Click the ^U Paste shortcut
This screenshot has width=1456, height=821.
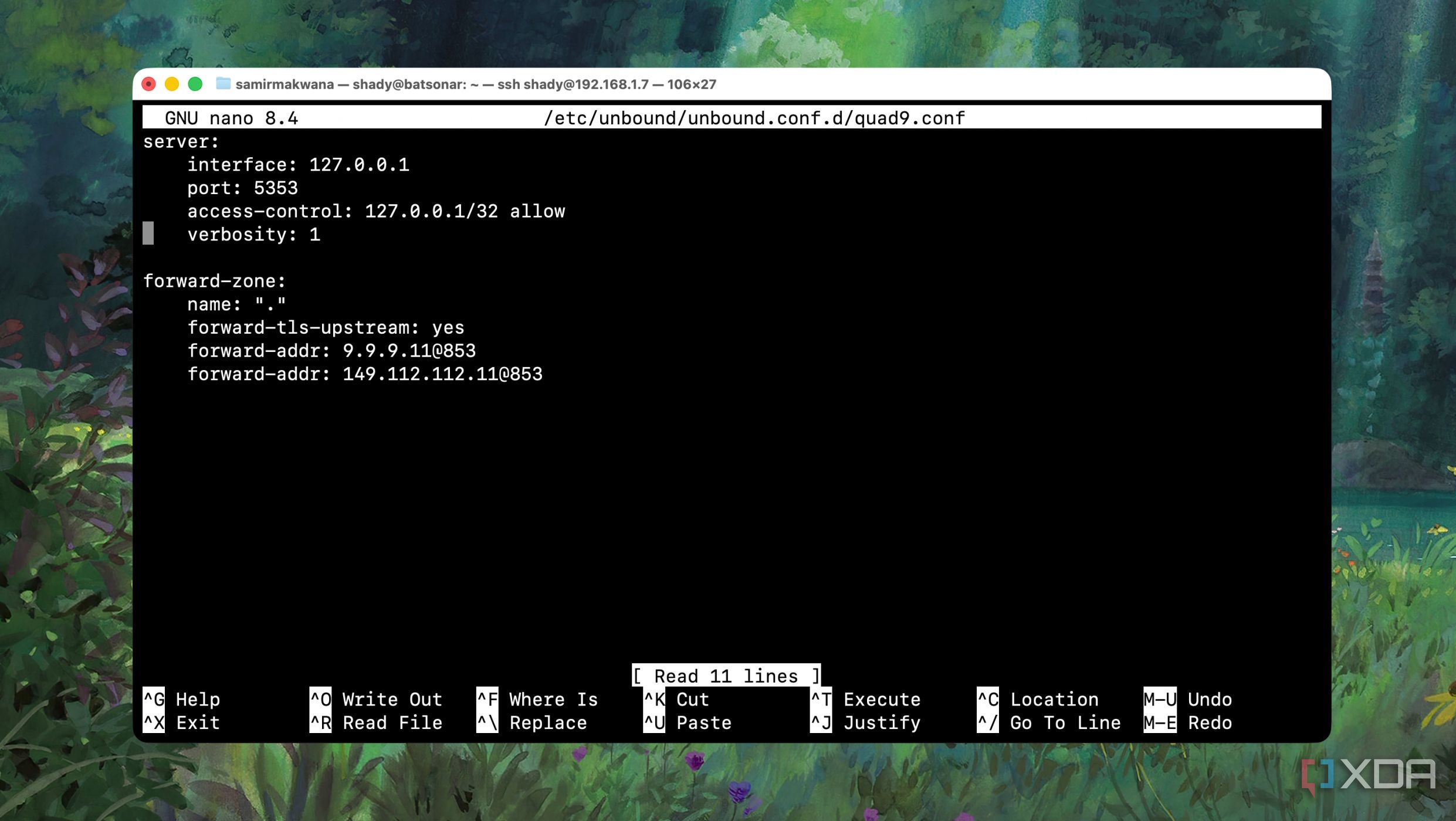(x=688, y=722)
